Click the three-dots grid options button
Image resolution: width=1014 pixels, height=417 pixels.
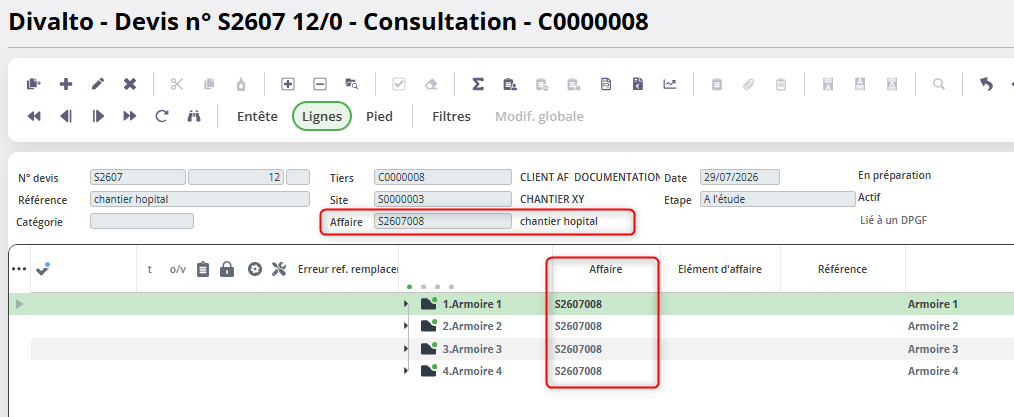[x=19, y=269]
